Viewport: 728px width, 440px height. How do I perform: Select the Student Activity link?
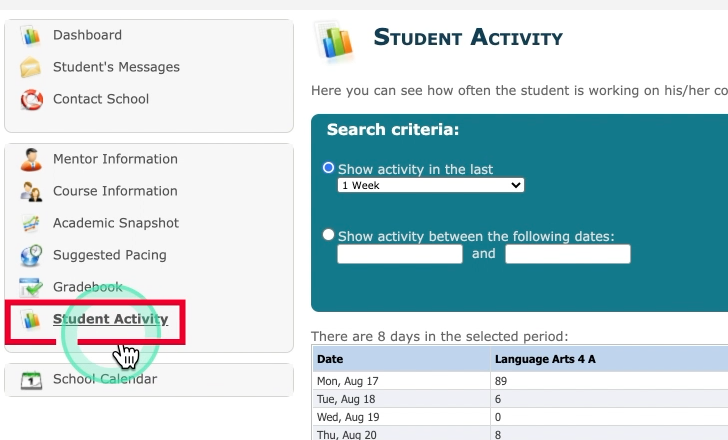110,319
